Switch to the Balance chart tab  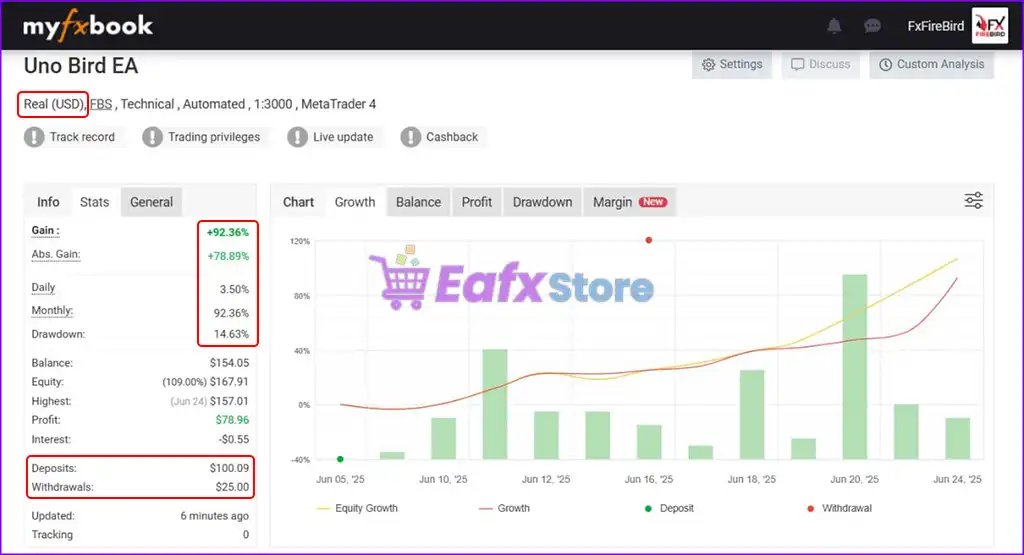pos(418,202)
